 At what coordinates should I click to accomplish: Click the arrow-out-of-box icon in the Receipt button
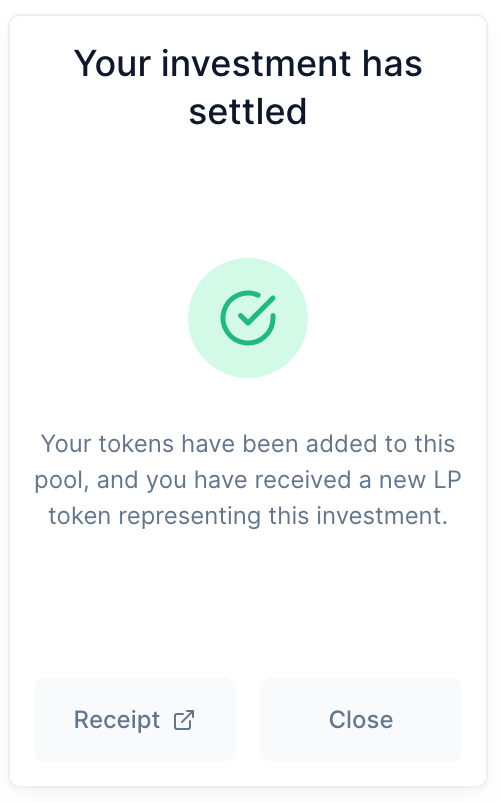(x=184, y=720)
